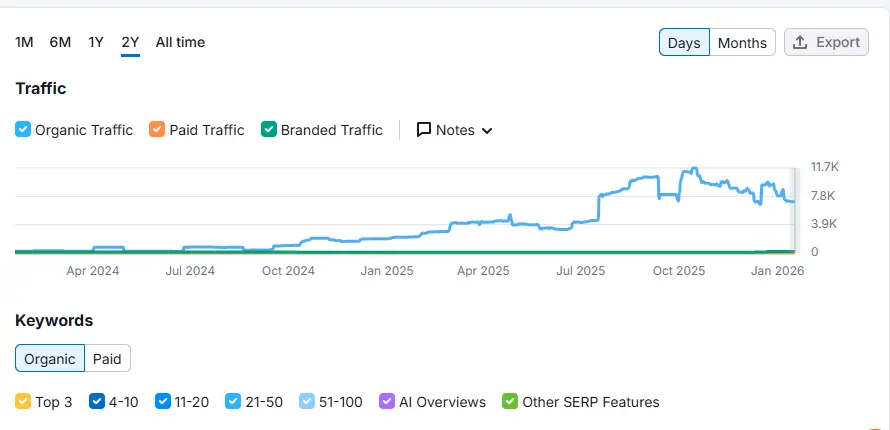Toggle the Other SERP Features checkbox

click(510, 402)
